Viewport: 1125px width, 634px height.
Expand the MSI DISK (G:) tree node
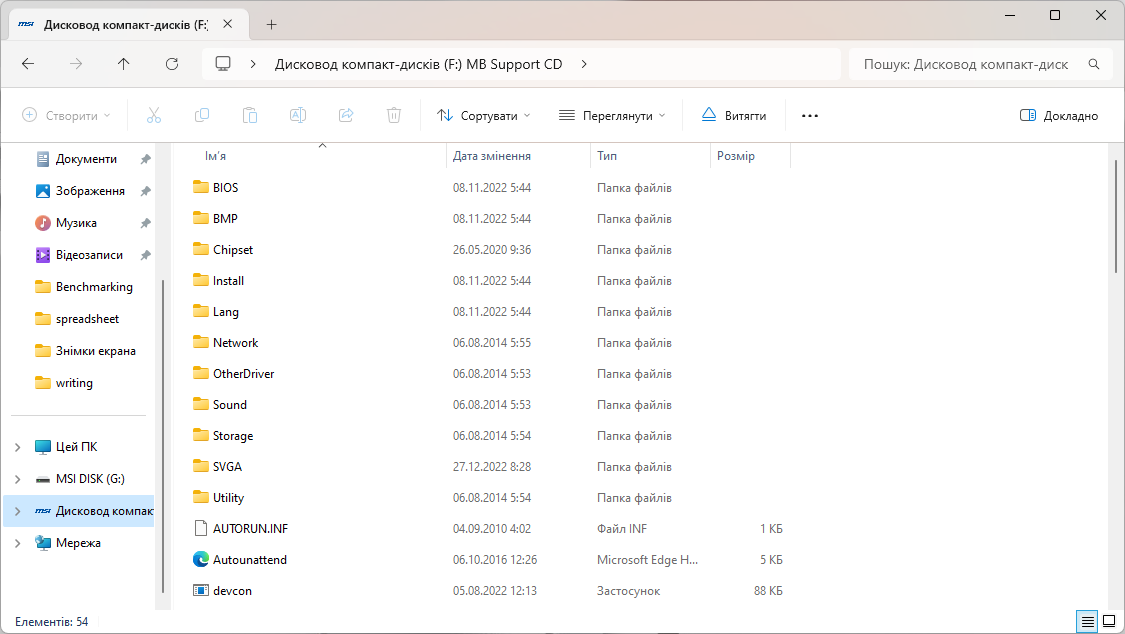[17, 479]
